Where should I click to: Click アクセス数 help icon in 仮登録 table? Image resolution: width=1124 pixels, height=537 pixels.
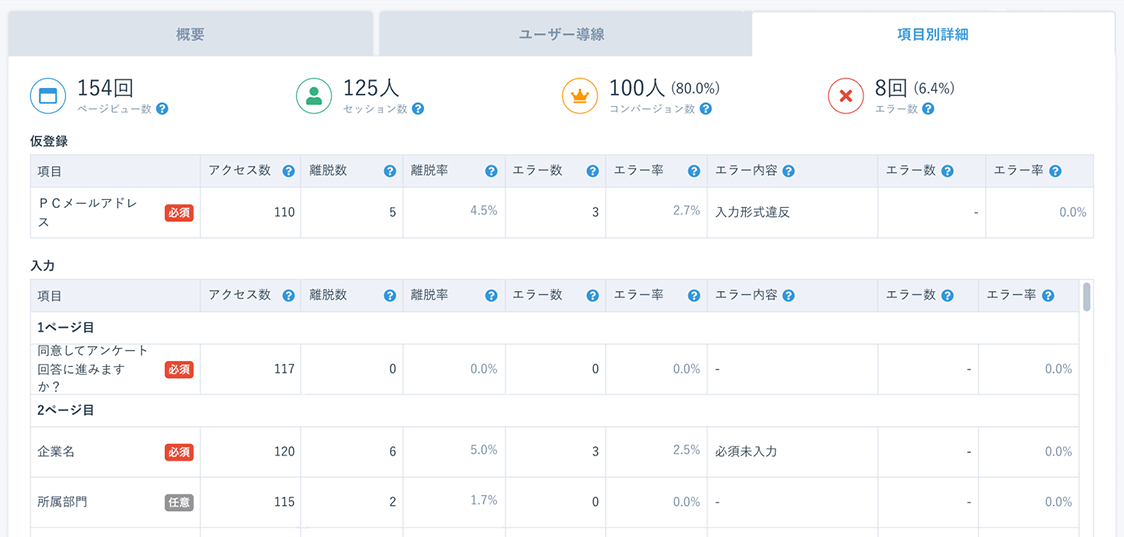288,171
